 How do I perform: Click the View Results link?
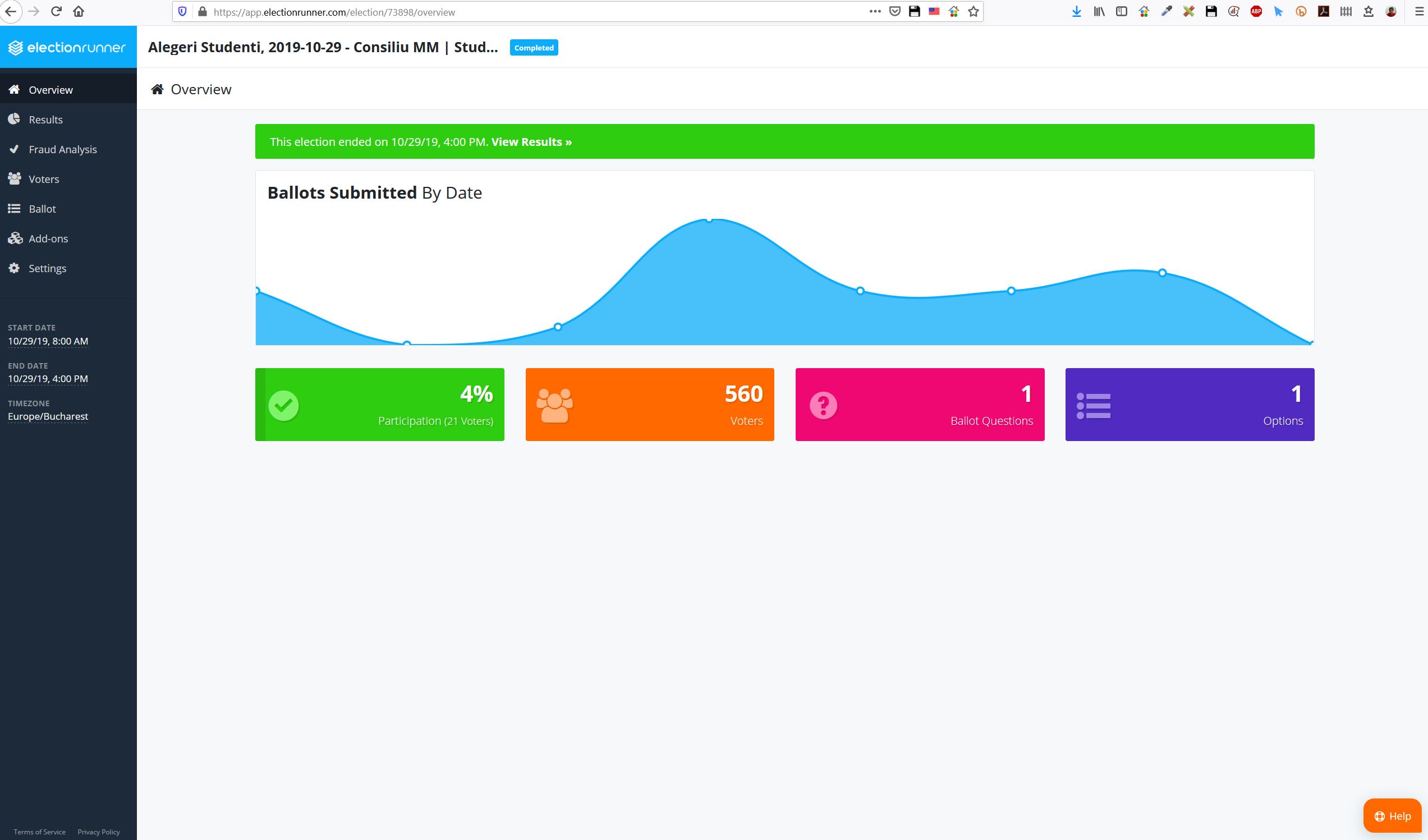(x=531, y=142)
